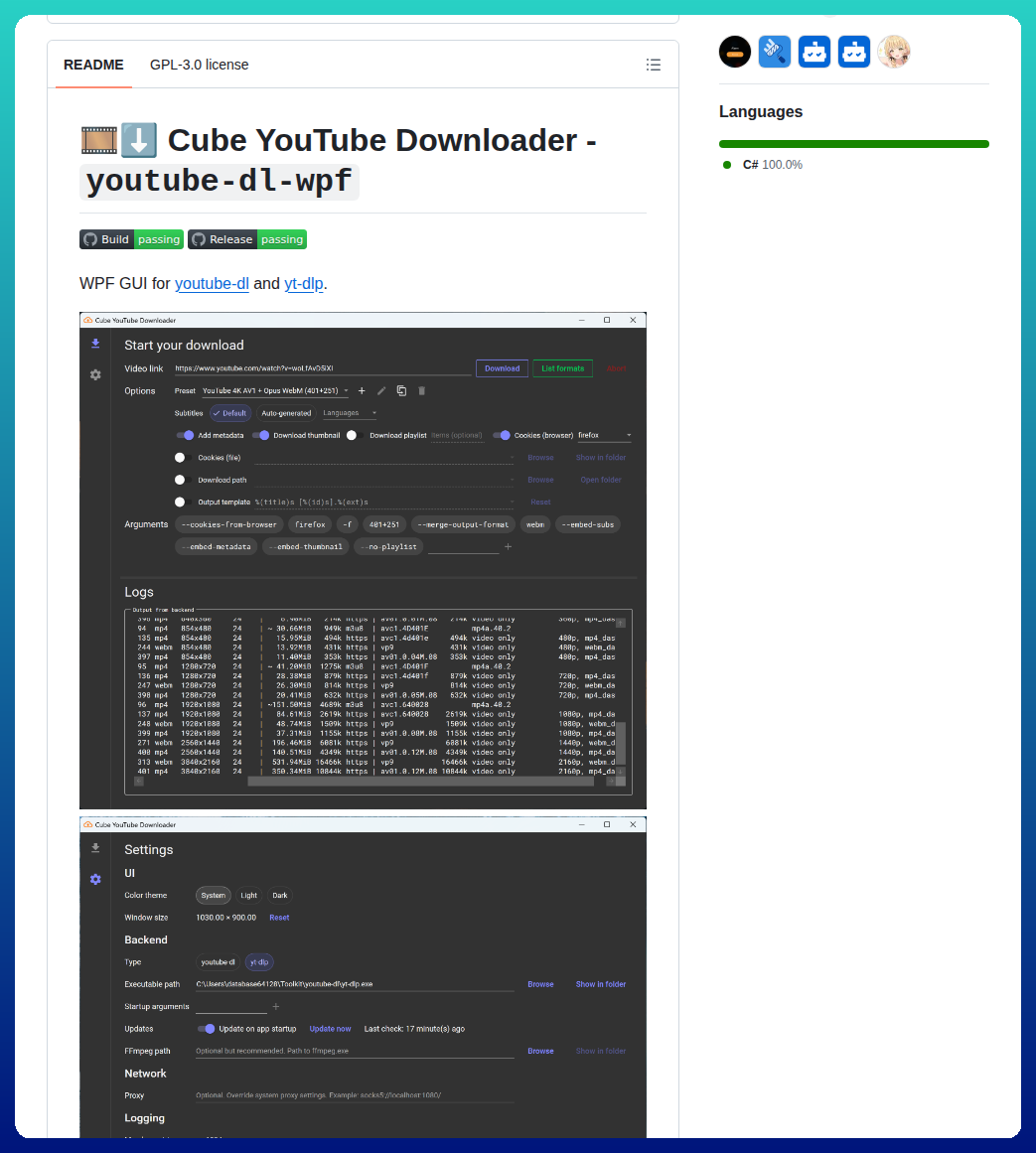The width and height of the screenshot is (1036, 1153).
Task: Click the Build passing badge
Action: [x=132, y=239]
